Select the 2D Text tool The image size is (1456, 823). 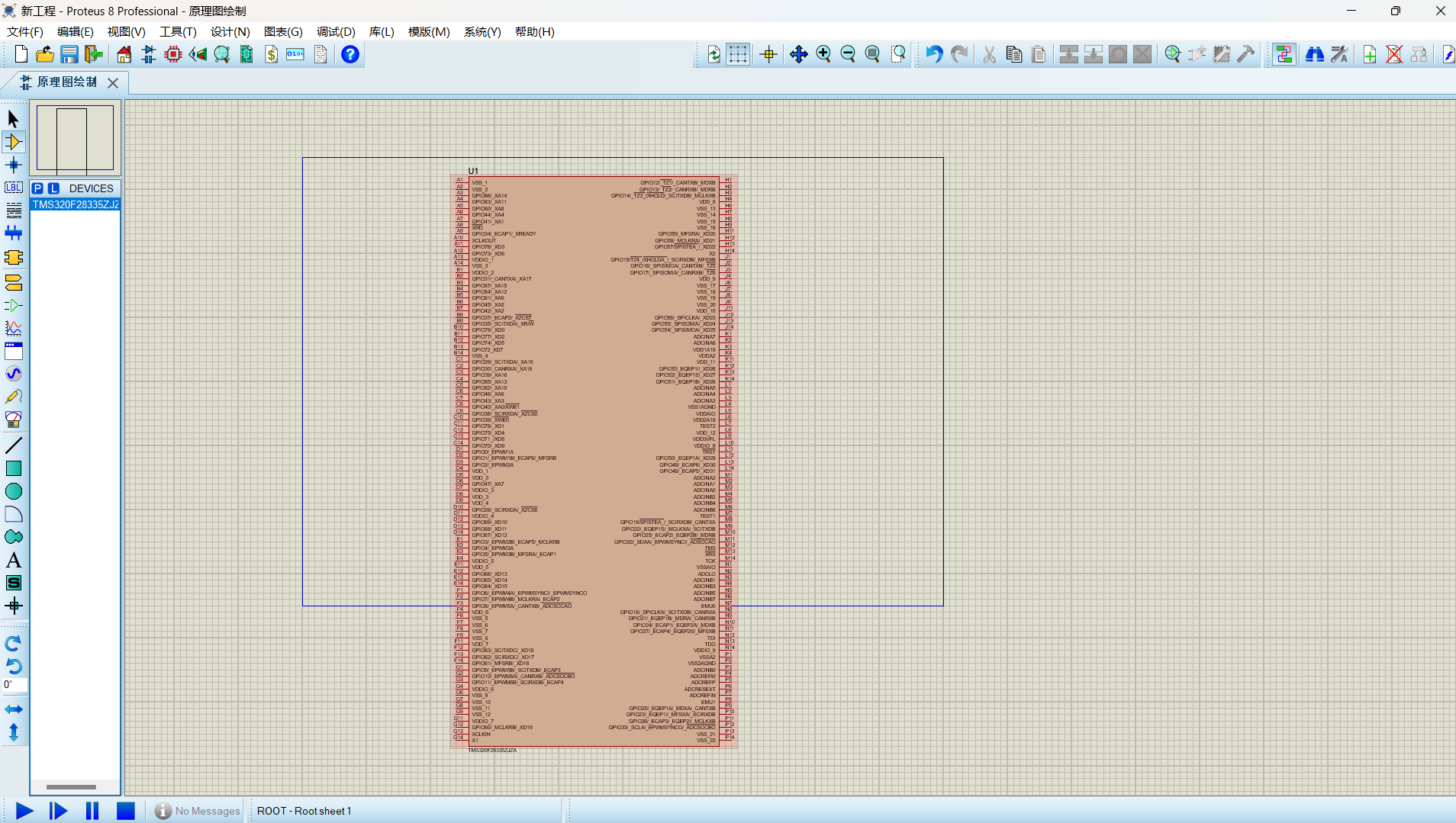point(13,560)
